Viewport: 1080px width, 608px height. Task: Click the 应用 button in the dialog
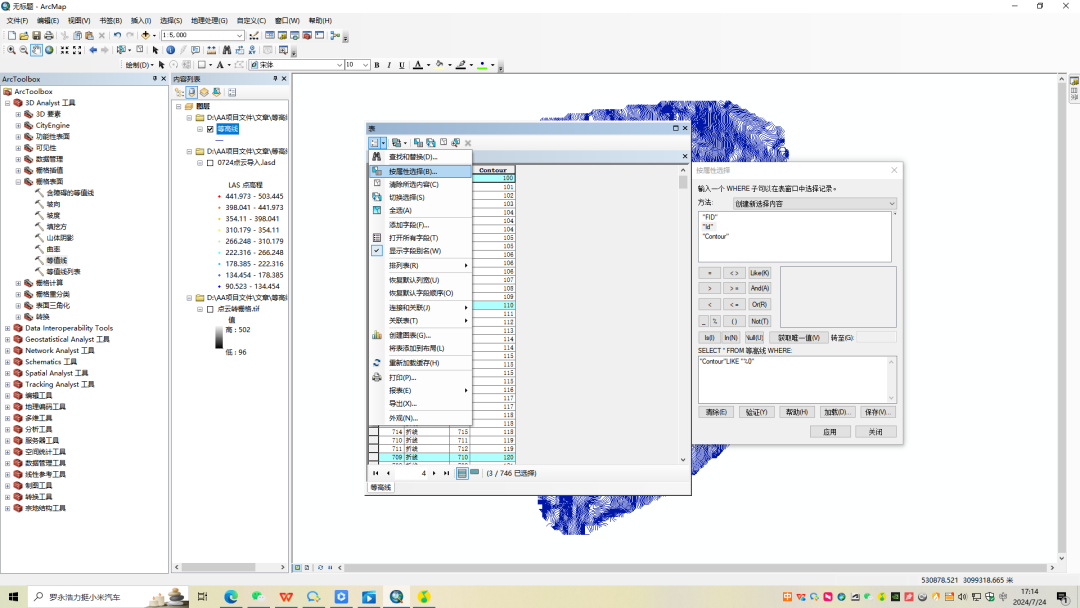[829, 432]
